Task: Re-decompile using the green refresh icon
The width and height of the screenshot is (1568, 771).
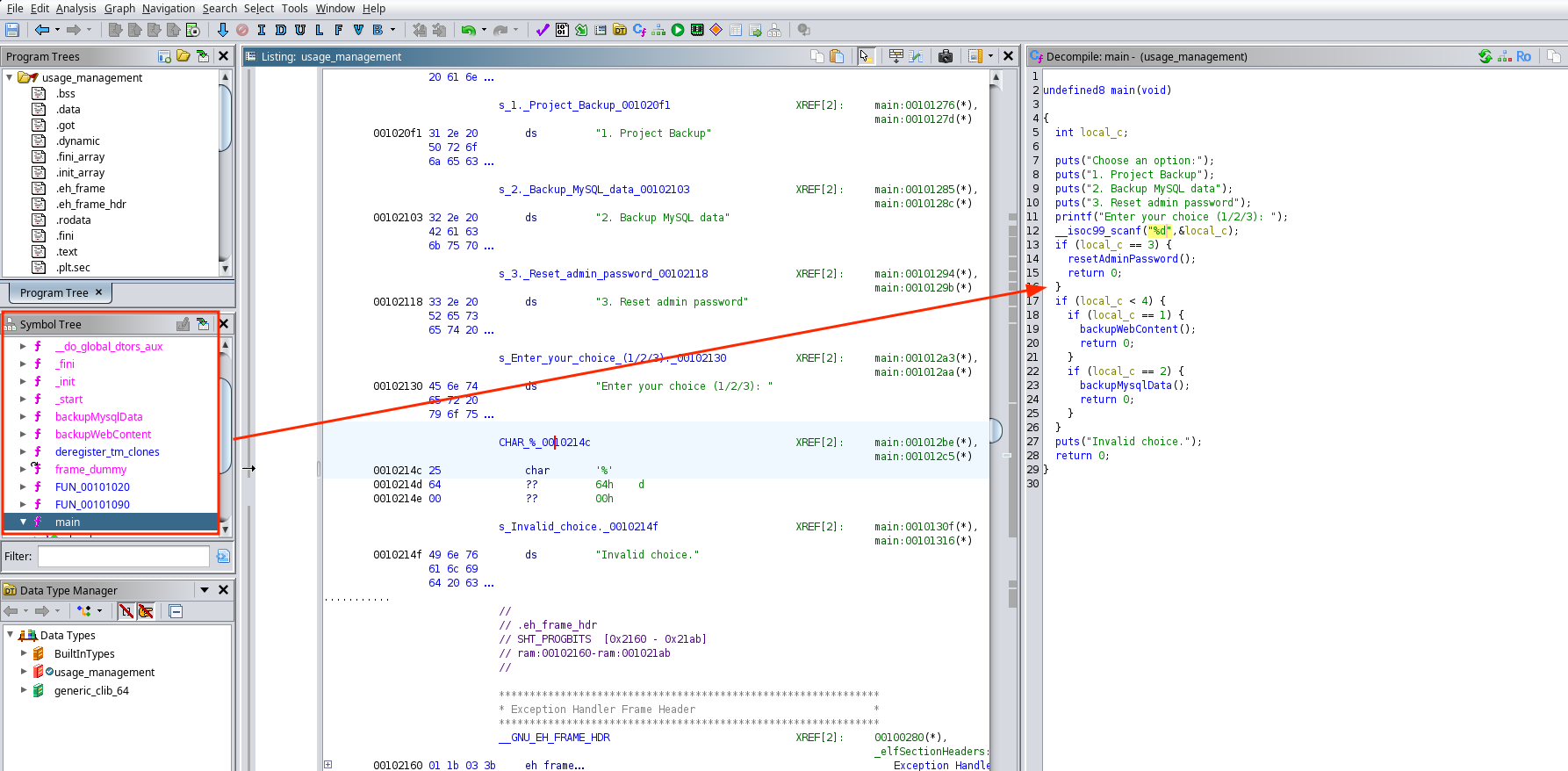Action: click(1485, 56)
